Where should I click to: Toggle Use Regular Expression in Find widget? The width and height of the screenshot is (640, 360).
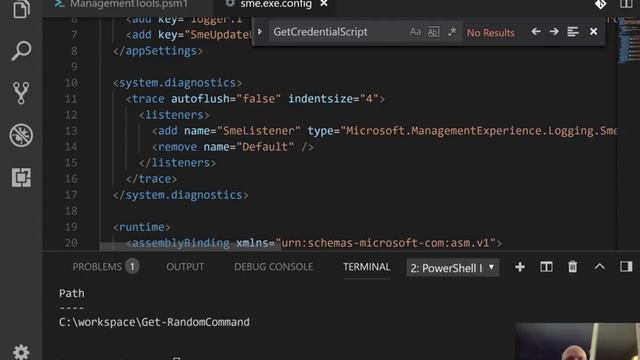[452, 32]
